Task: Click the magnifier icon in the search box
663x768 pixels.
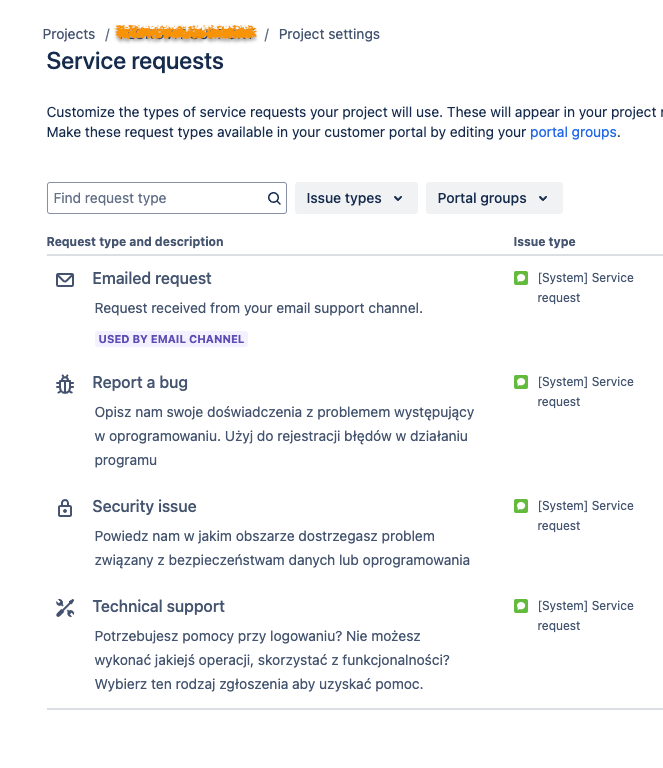Action: (x=274, y=198)
